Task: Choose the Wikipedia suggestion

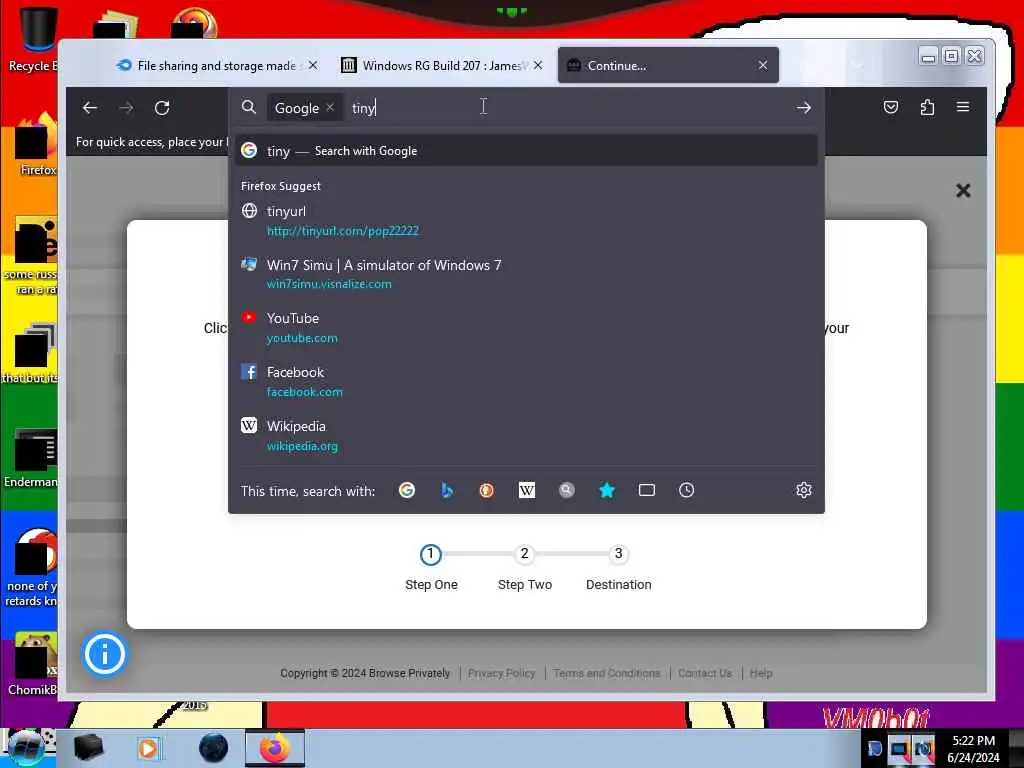Action: point(526,435)
